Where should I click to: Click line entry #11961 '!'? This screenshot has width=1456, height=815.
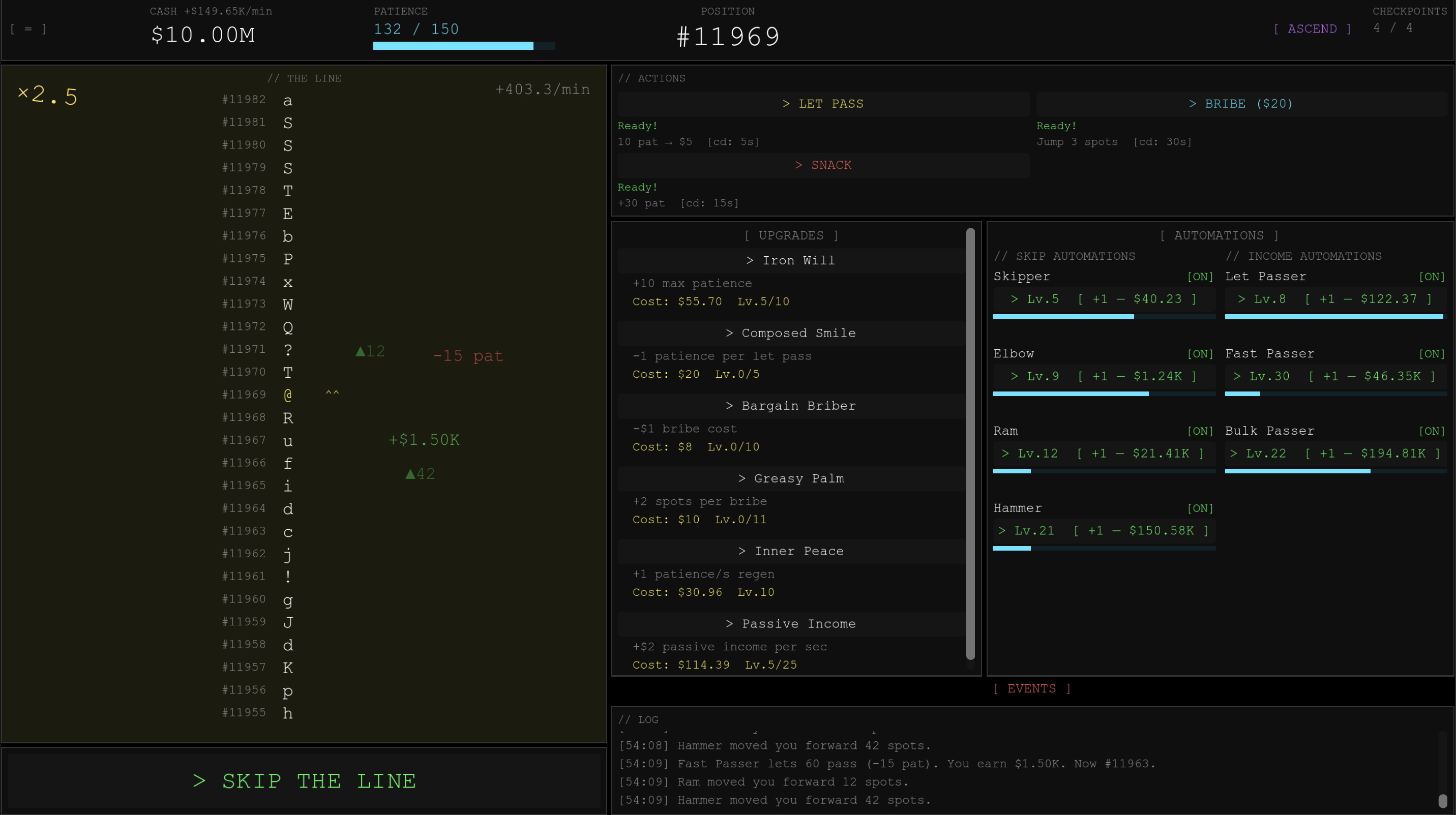click(x=258, y=577)
